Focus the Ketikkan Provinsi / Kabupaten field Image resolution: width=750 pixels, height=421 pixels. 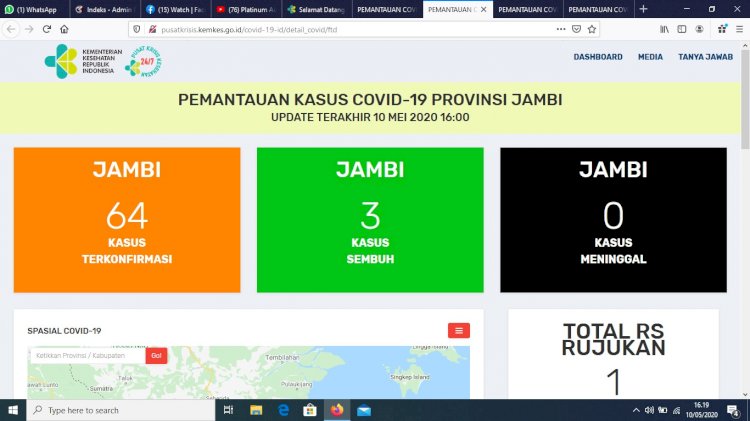(88, 355)
